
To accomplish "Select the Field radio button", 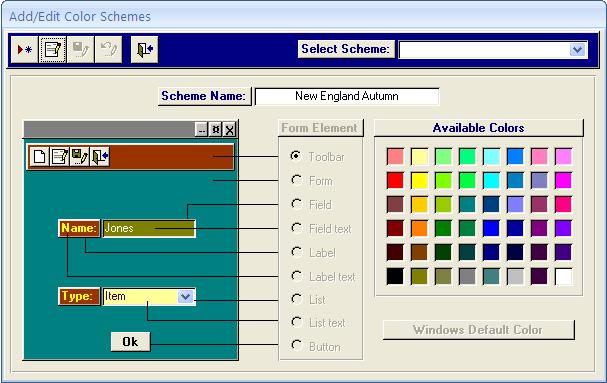I will click(x=296, y=204).
